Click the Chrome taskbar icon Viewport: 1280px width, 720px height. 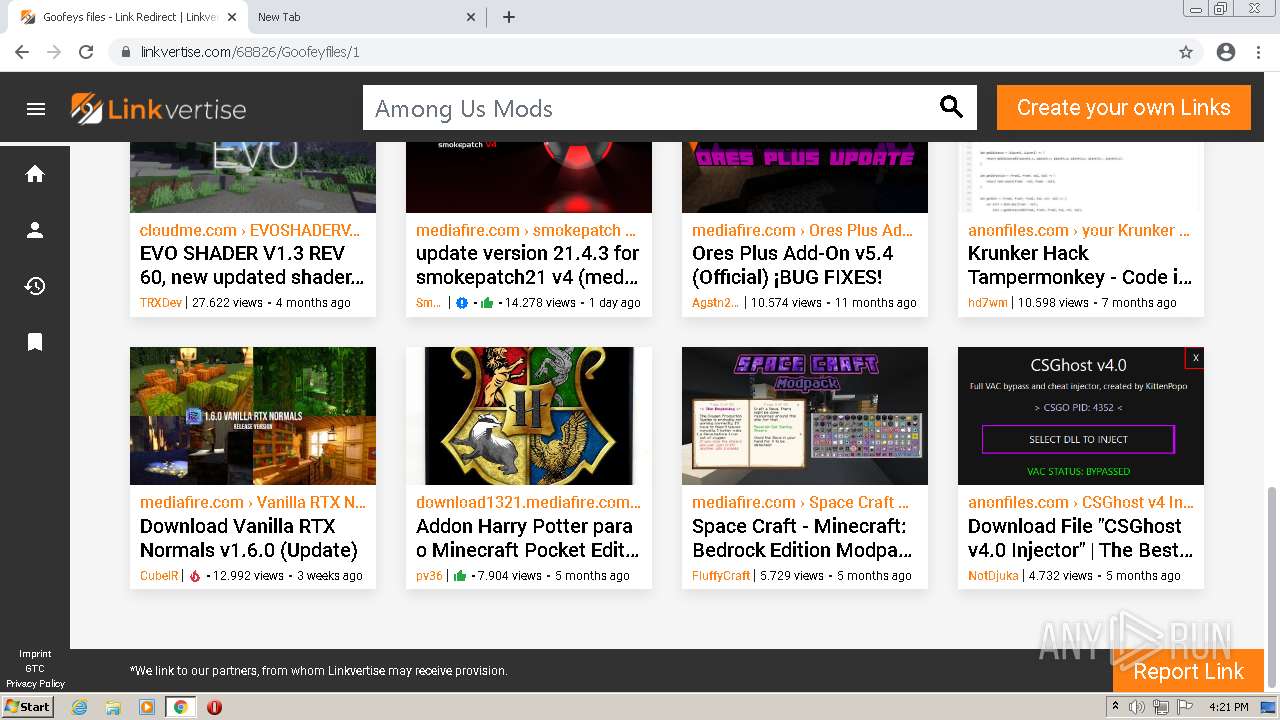pyautogui.click(x=180, y=707)
